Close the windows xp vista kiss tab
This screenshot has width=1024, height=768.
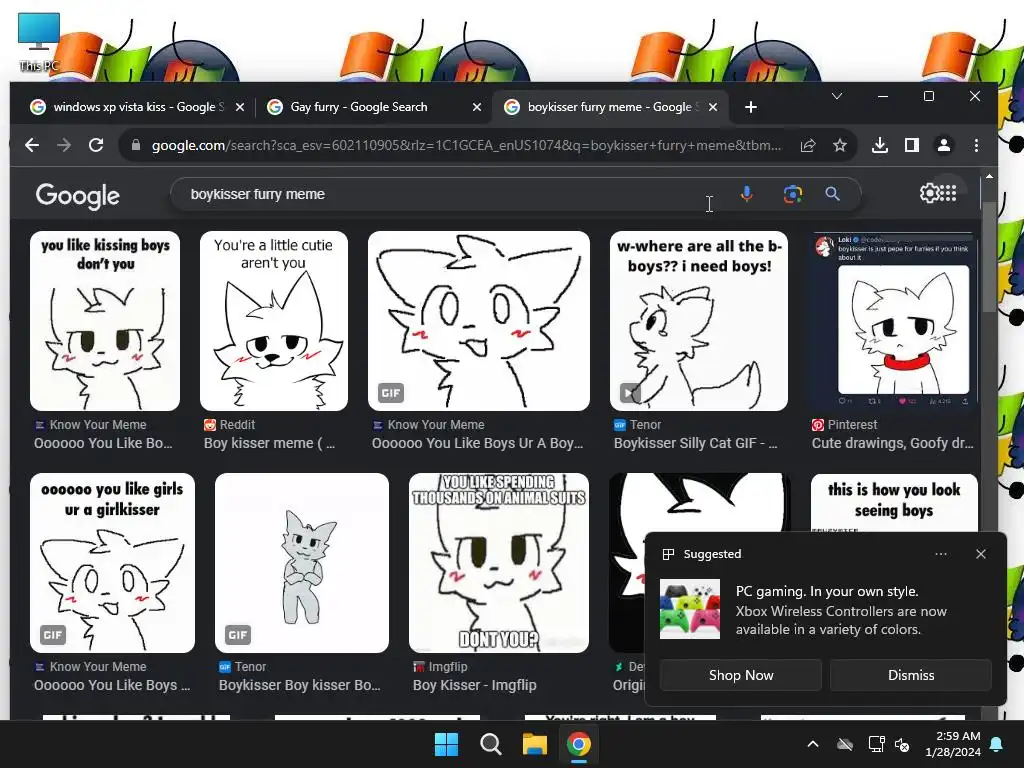pyautogui.click(x=240, y=107)
